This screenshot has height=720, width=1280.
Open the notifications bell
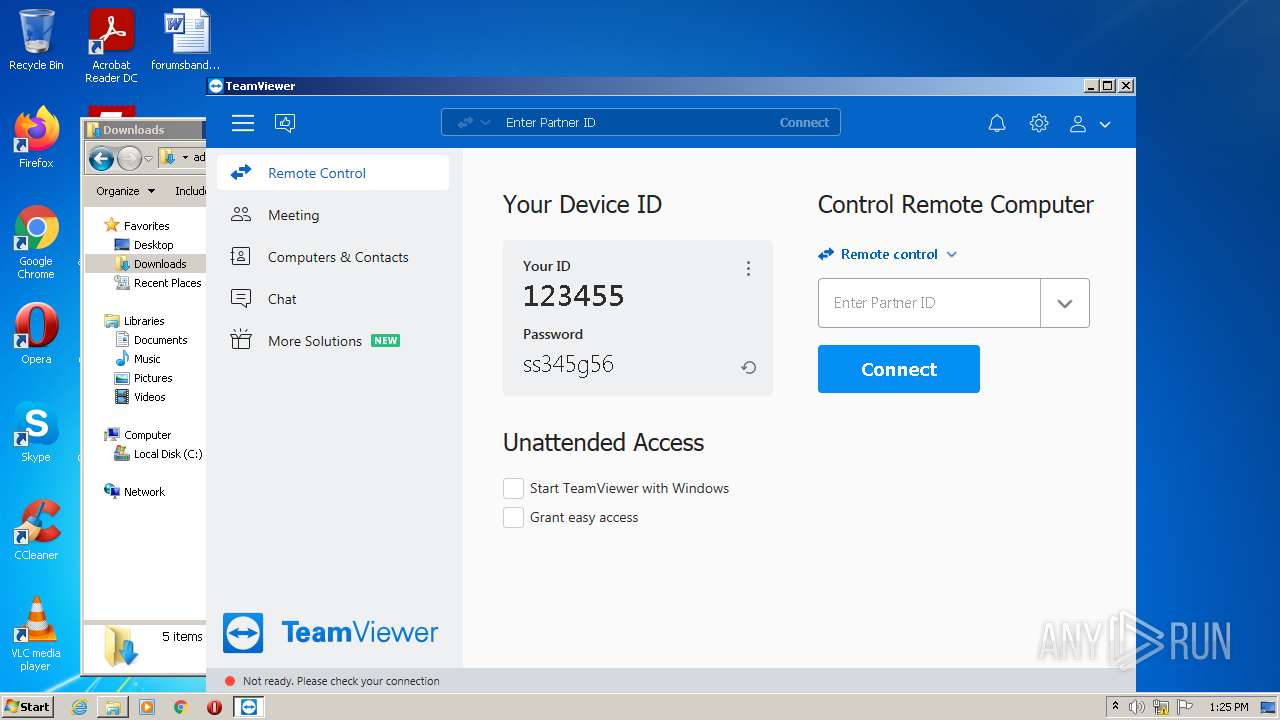point(997,123)
